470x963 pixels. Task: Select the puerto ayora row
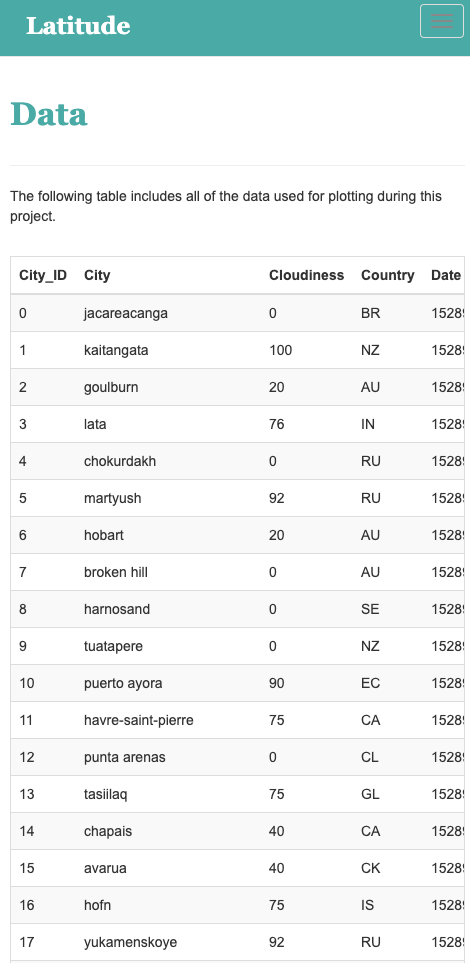click(x=237, y=683)
